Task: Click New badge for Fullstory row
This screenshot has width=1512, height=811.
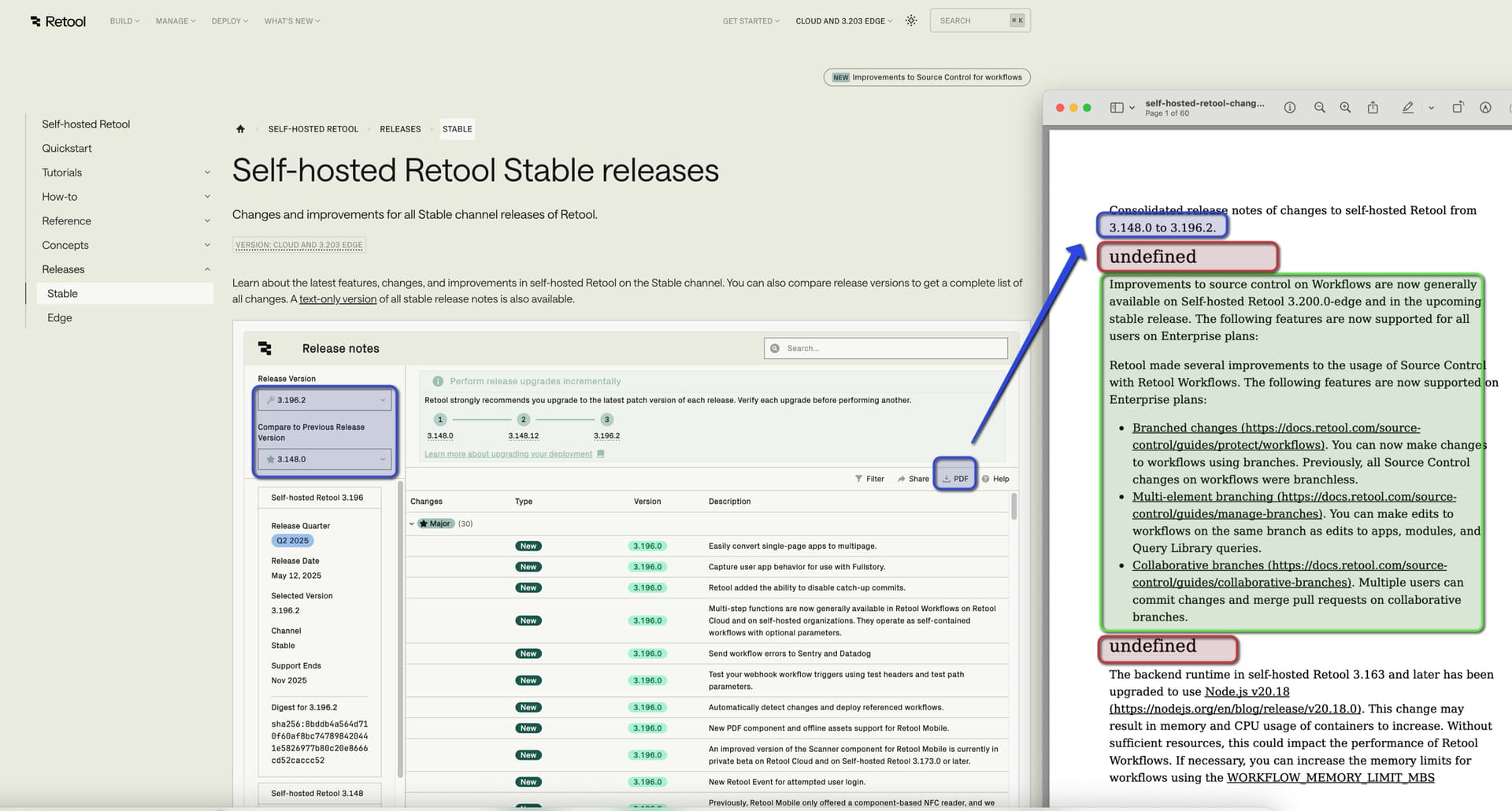Action: point(528,567)
